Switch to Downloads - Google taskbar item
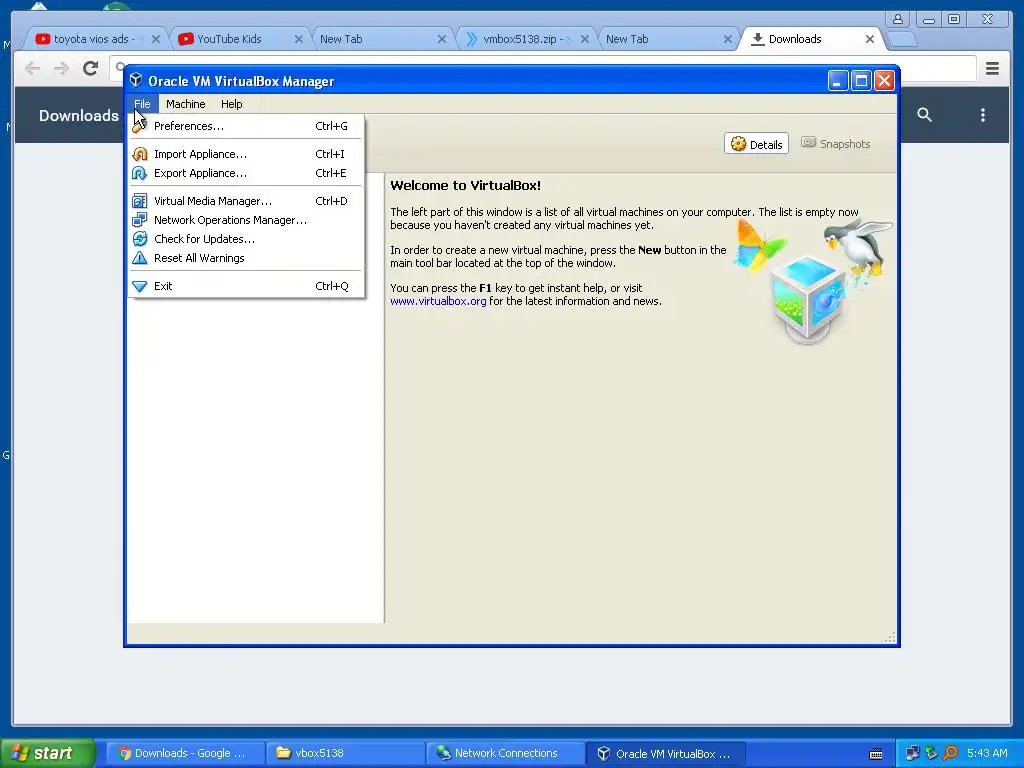The height and width of the screenshot is (768, 1024). pyautogui.click(x=185, y=753)
